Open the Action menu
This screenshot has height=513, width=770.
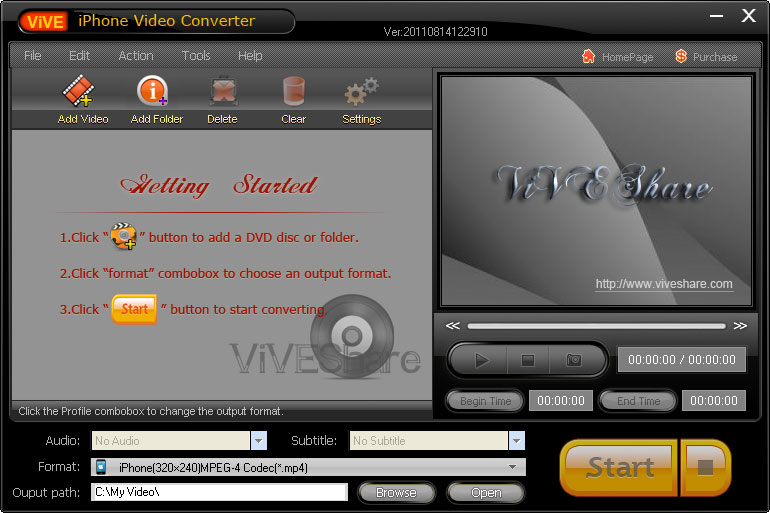[136, 56]
